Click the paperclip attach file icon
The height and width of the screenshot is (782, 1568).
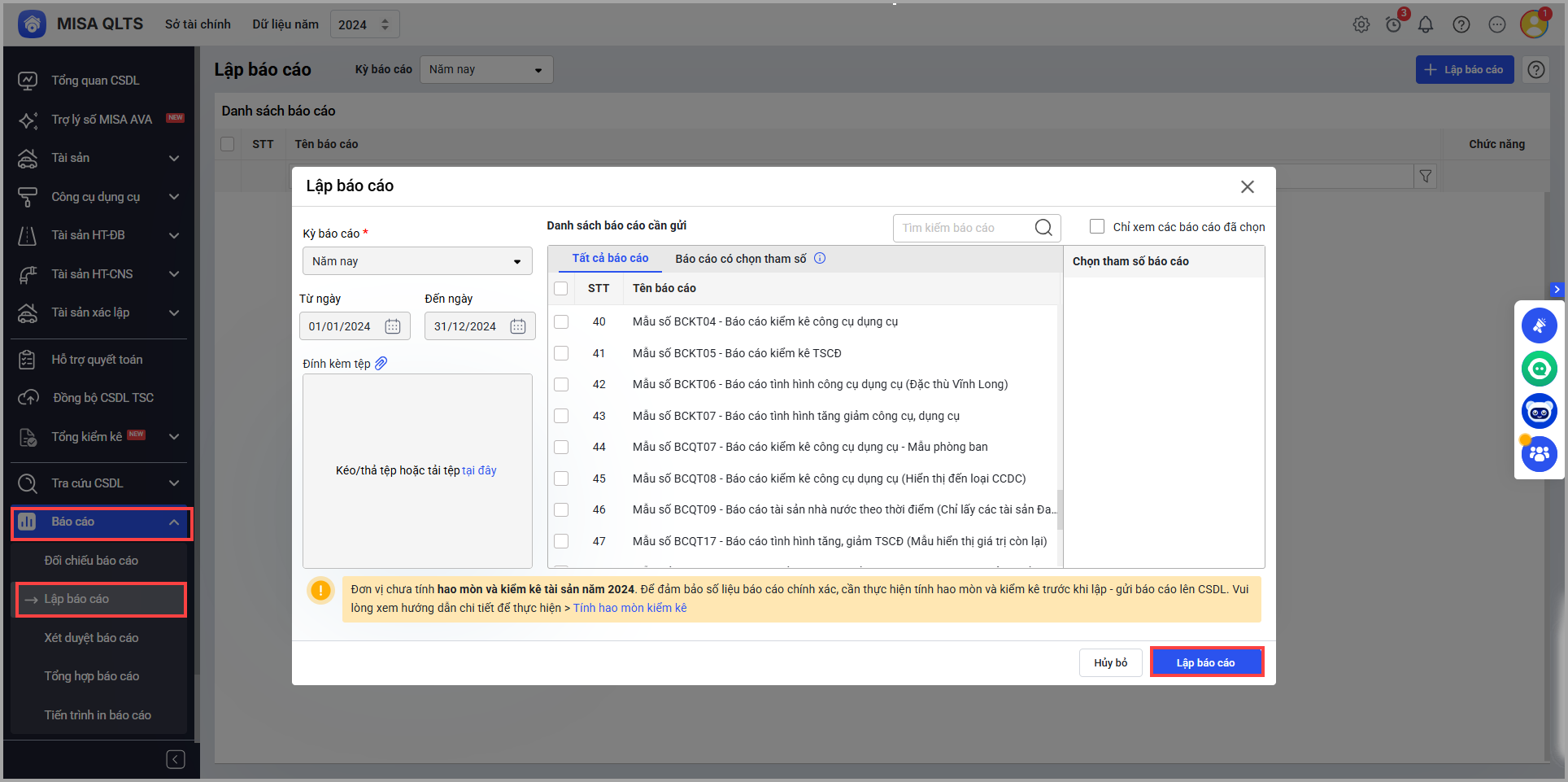[x=381, y=363]
